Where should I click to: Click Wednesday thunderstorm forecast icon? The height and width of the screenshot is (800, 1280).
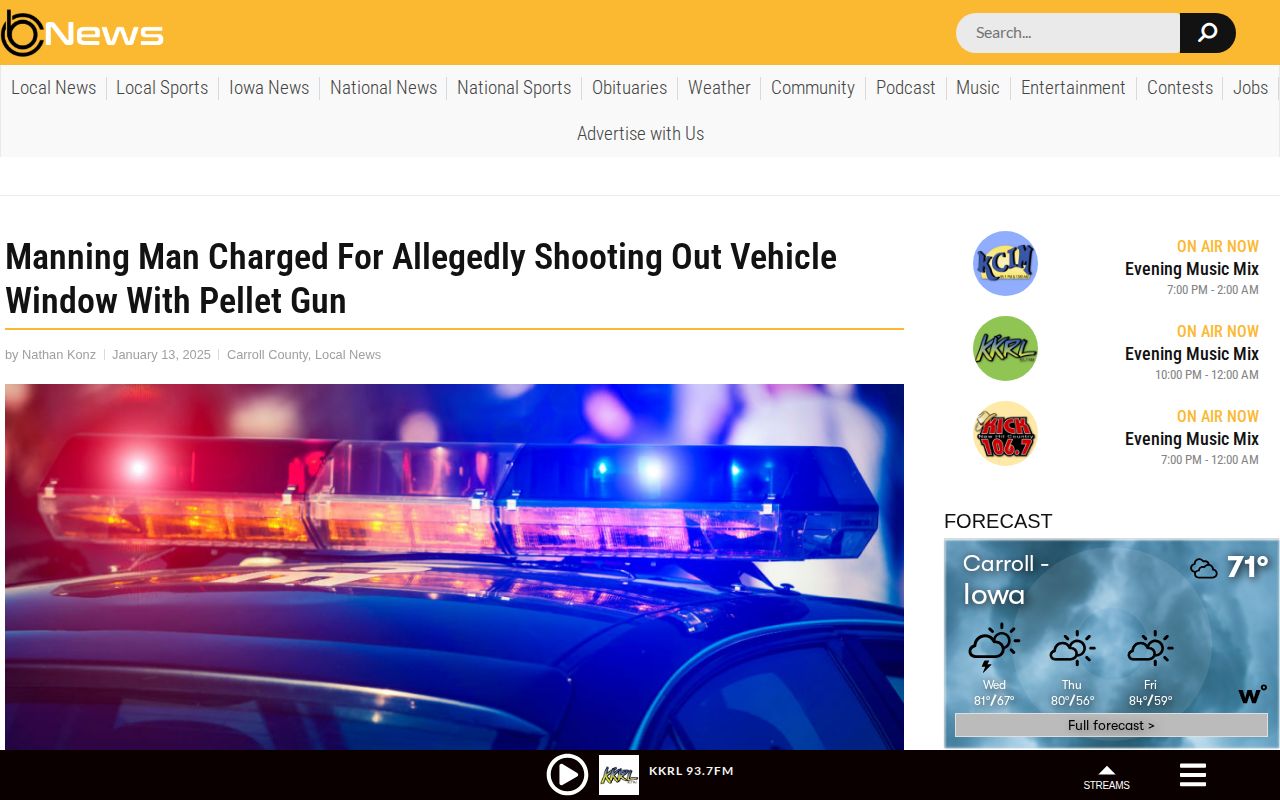[993, 648]
